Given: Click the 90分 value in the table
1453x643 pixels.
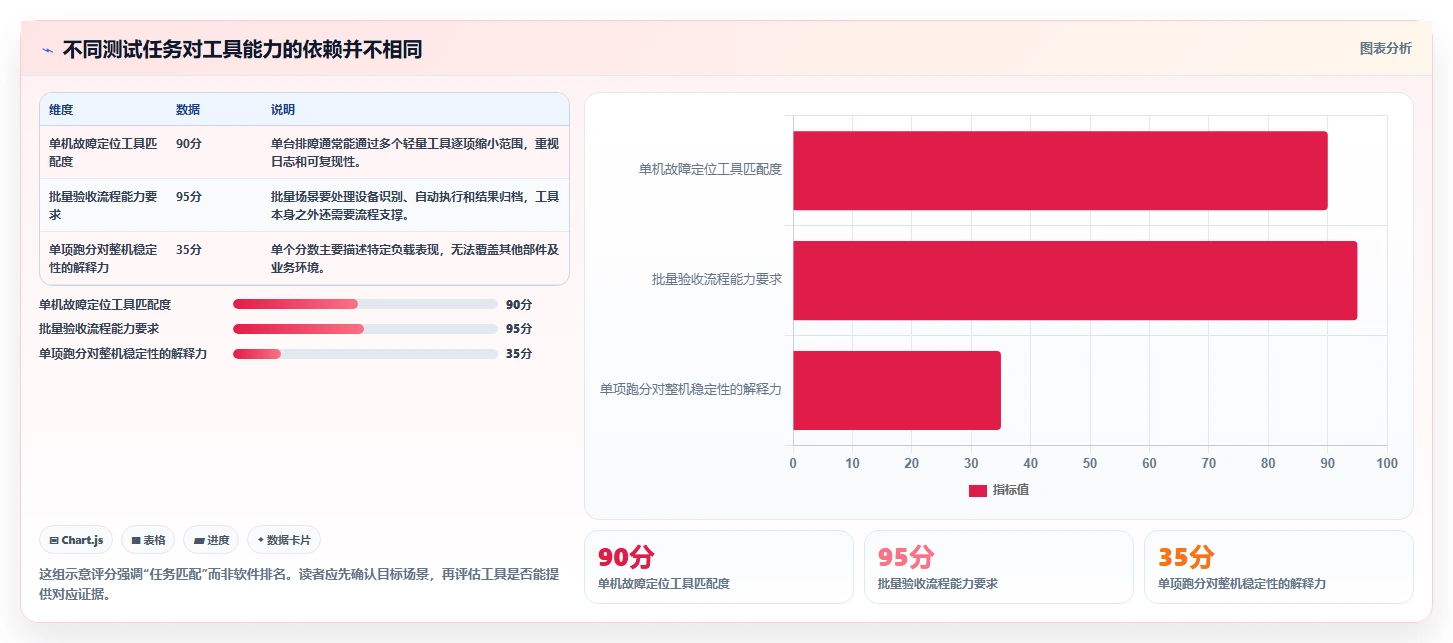Looking at the screenshot, I should [x=189, y=144].
